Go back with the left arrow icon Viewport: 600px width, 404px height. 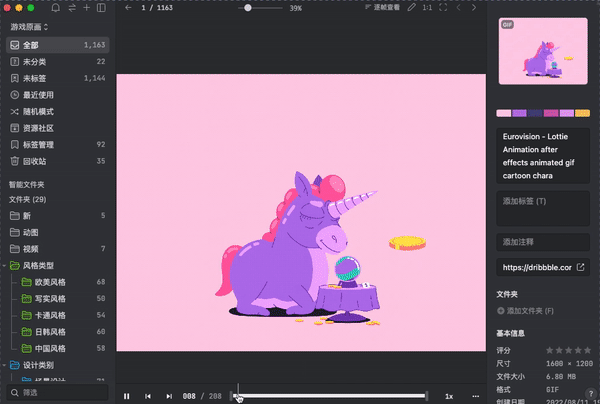(128, 8)
